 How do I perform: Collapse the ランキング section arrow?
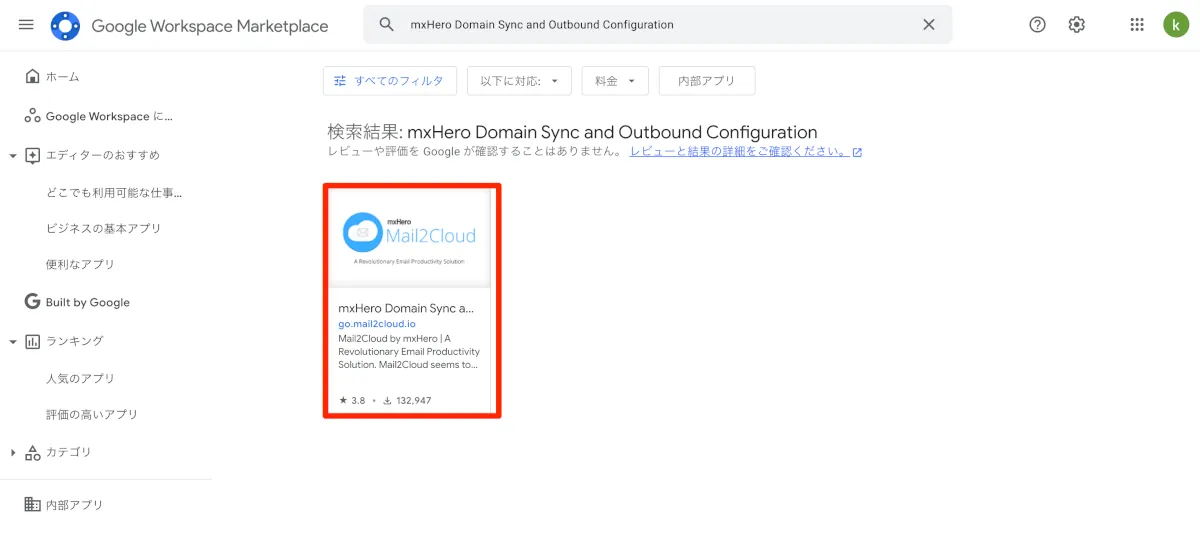12,342
